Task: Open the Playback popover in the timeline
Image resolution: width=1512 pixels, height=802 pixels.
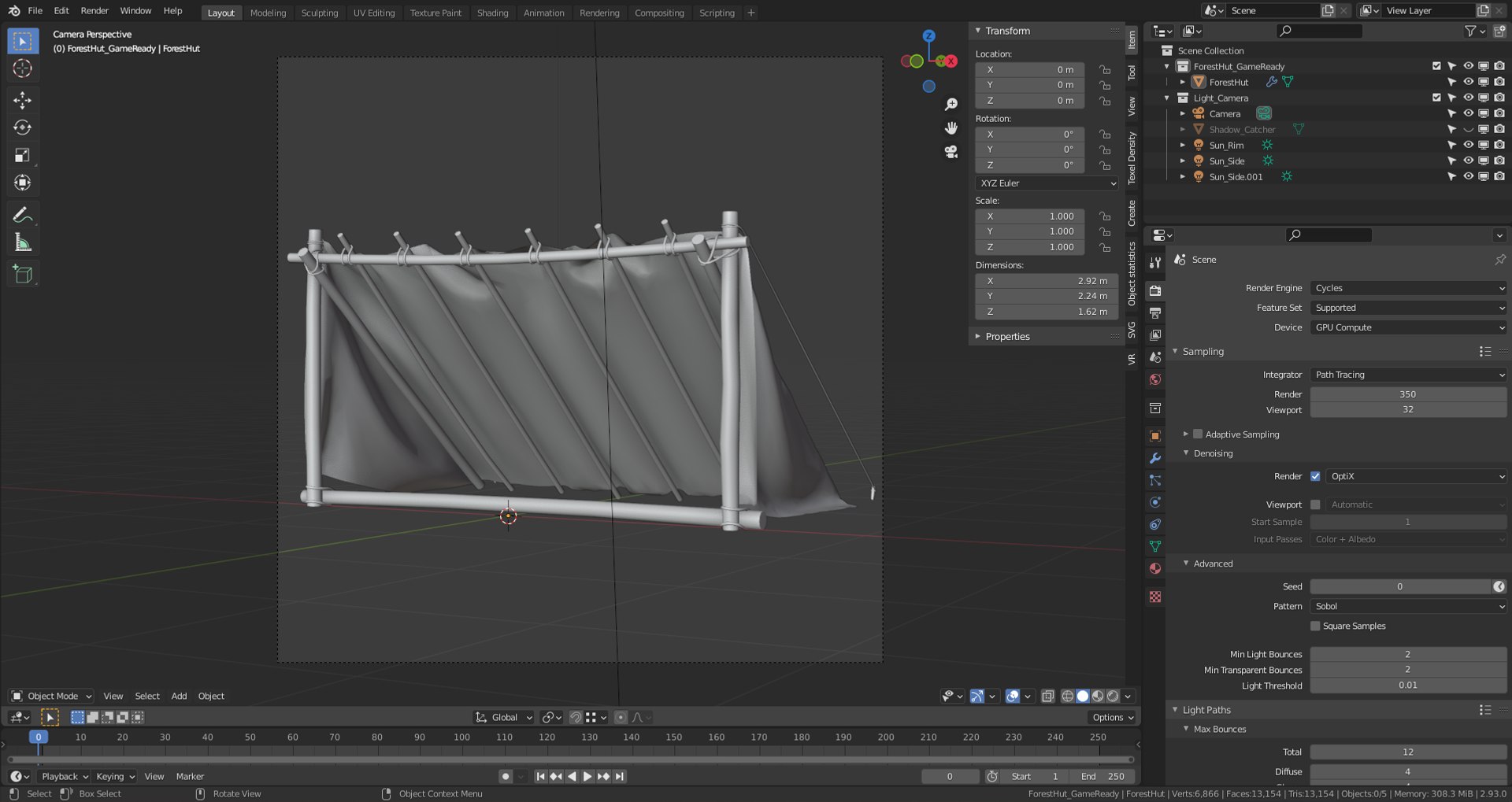Action: (x=64, y=776)
